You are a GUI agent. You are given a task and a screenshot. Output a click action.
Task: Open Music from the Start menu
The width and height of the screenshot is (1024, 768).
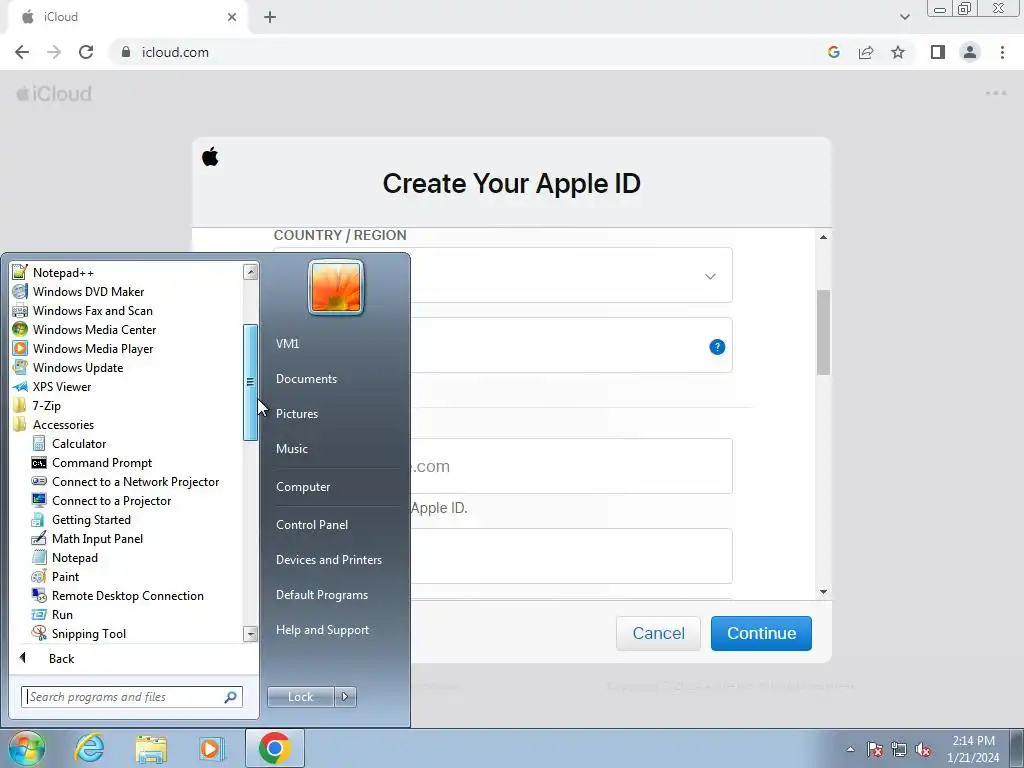click(291, 449)
